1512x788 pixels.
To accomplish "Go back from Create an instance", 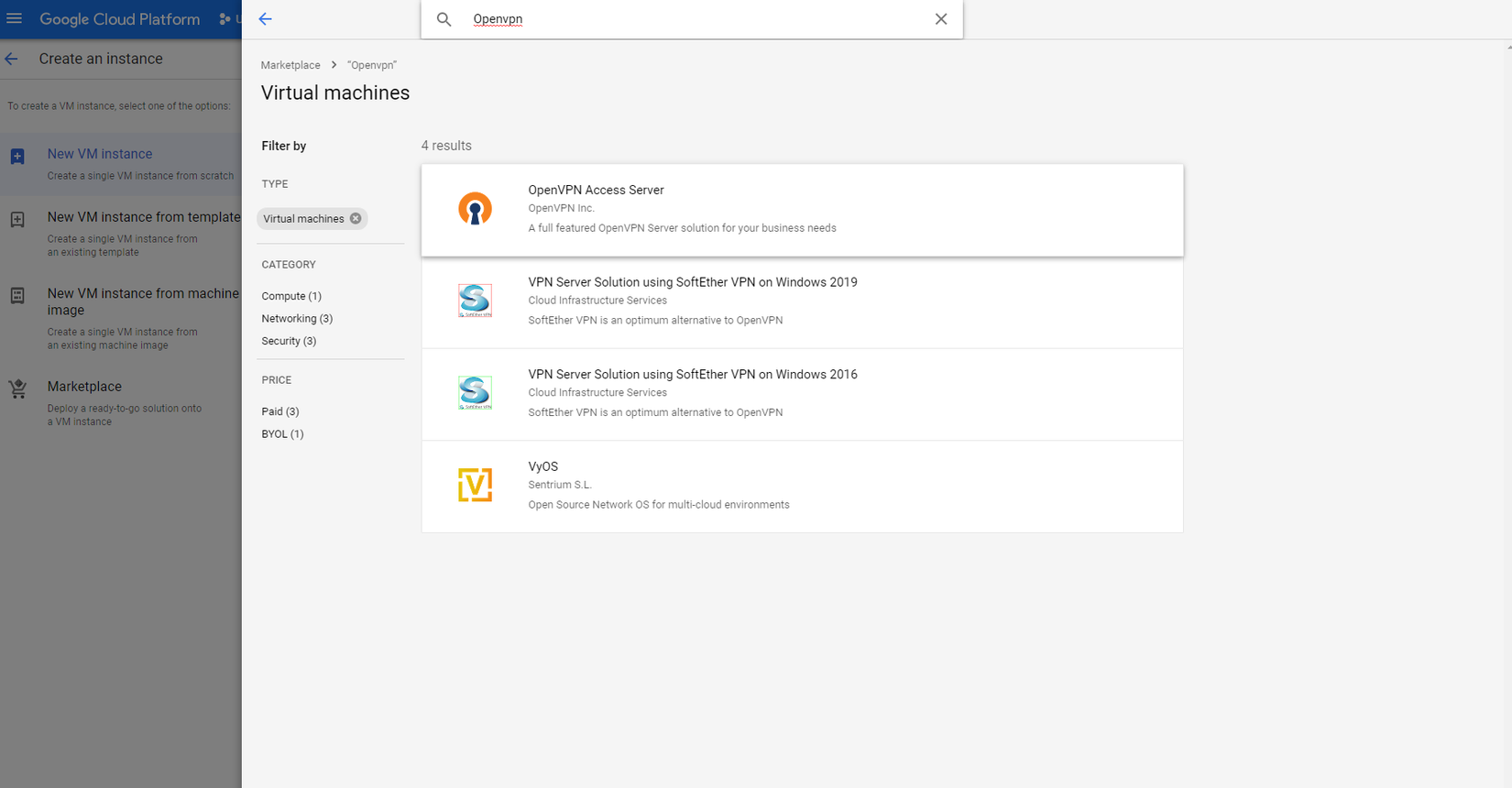I will click(12, 59).
